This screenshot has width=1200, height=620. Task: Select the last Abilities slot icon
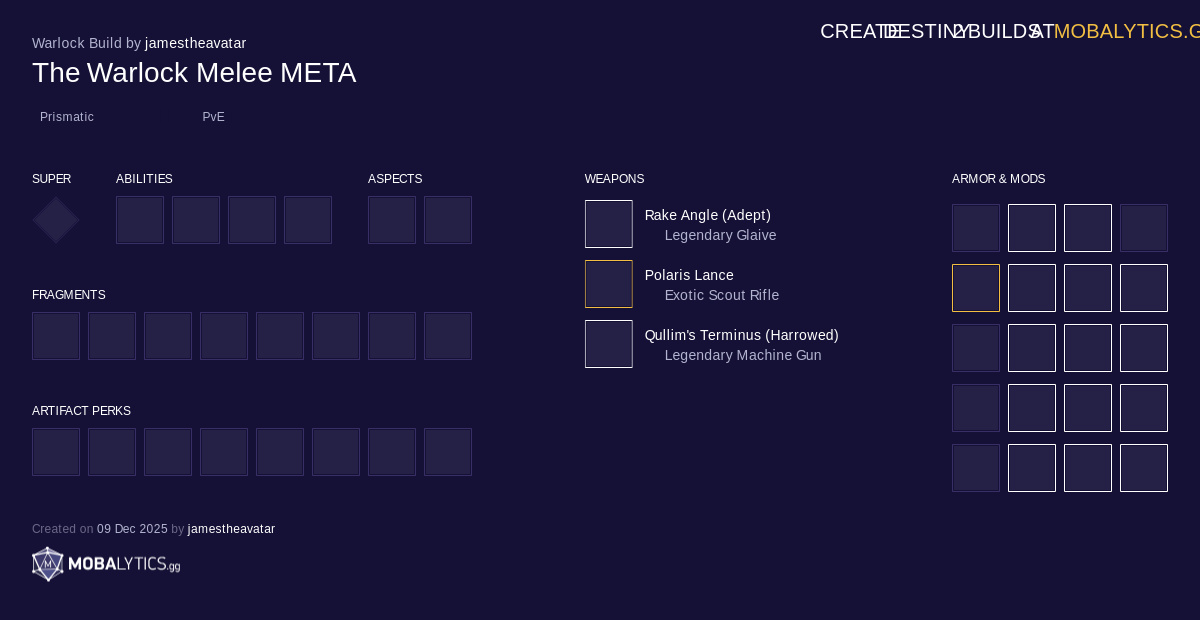308,220
